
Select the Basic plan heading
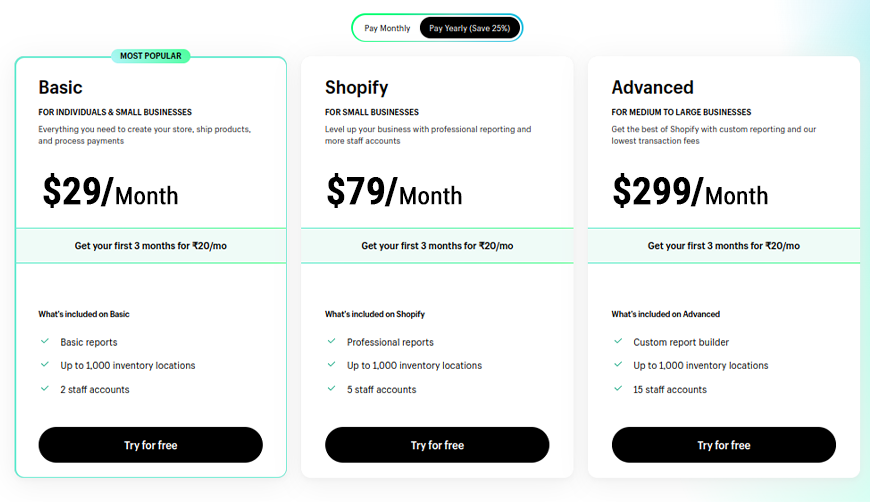[x=60, y=88]
